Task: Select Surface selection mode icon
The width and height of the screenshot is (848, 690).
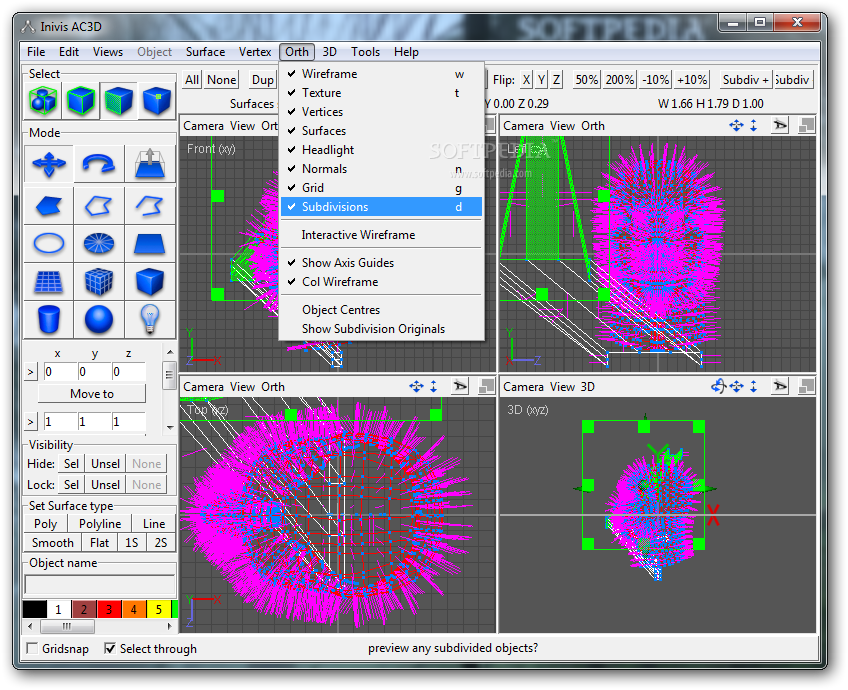Action: [x=119, y=101]
